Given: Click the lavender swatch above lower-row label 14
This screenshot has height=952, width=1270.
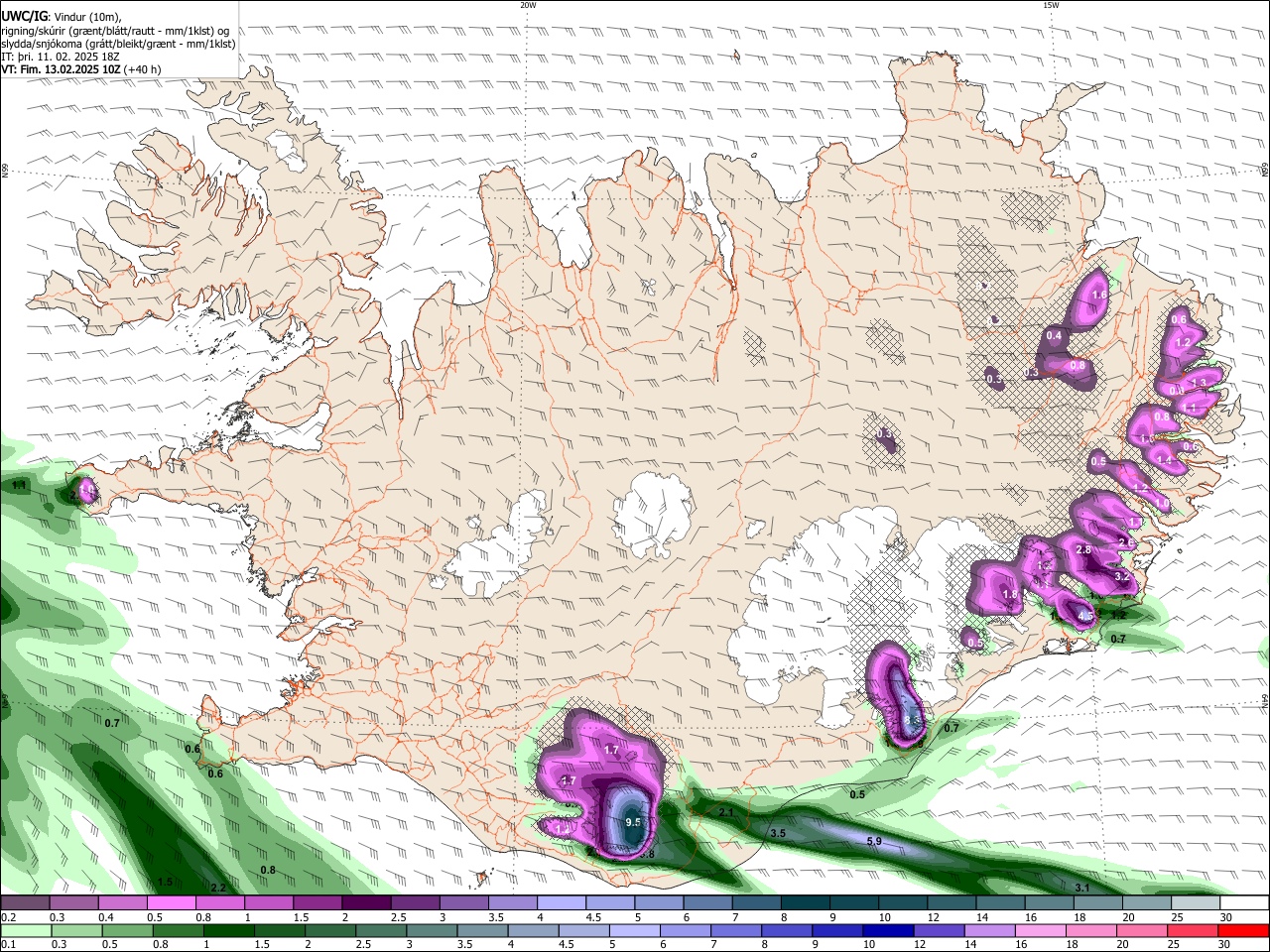Looking at the screenshot, I should click(x=988, y=930).
